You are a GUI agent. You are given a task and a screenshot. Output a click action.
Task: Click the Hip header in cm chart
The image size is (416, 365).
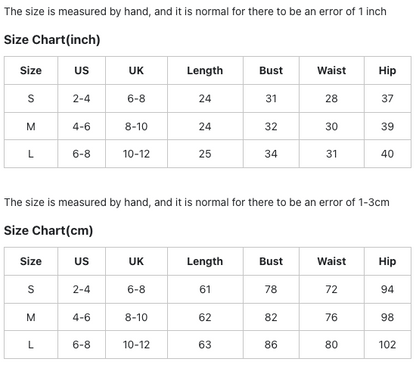point(387,261)
